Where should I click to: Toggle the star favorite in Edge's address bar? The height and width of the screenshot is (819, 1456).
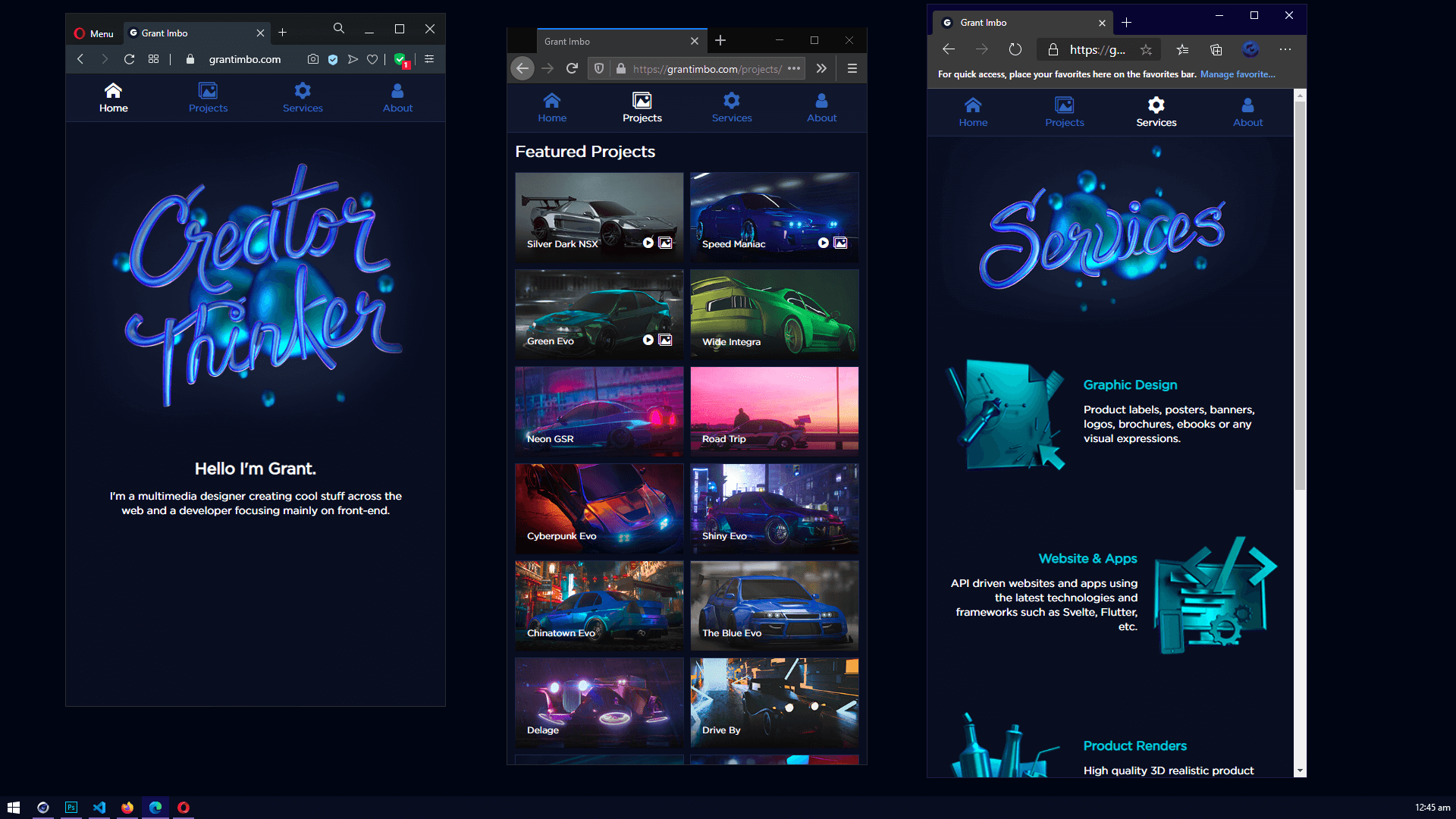pyautogui.click(x=1146, y=50)
